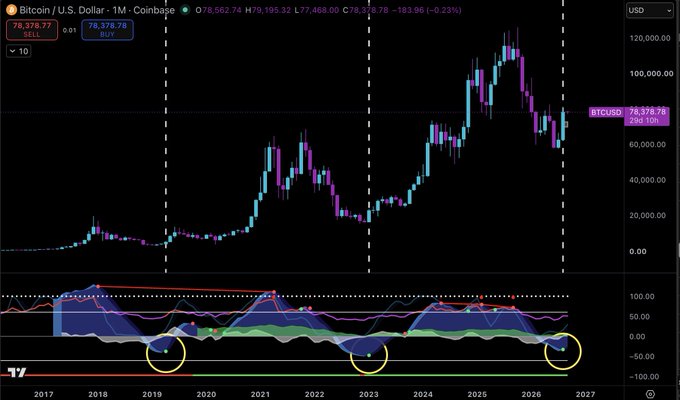Click the SELL 78,378.77 button
This screenshot has height=400, width=680.
pos(32,30)
